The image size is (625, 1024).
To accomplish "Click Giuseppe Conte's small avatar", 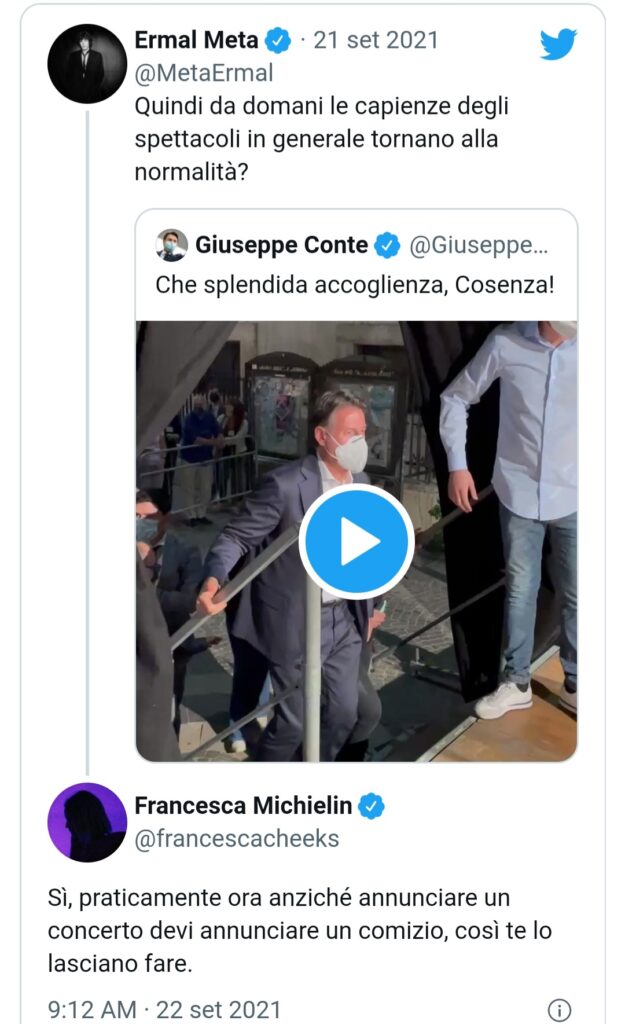I will pyautogui.click(x=172, y=245).
